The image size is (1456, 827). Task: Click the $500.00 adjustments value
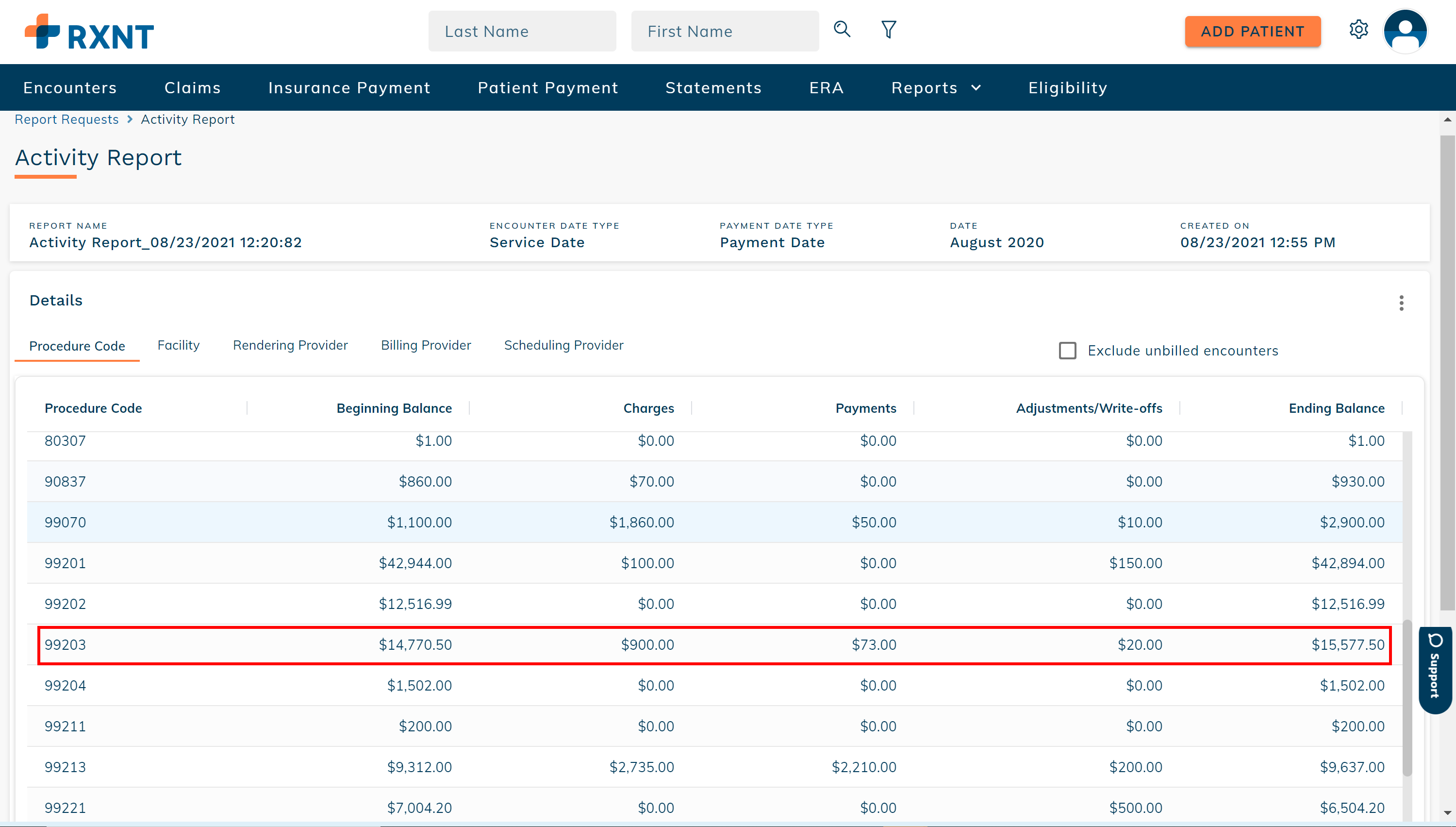1136,808
